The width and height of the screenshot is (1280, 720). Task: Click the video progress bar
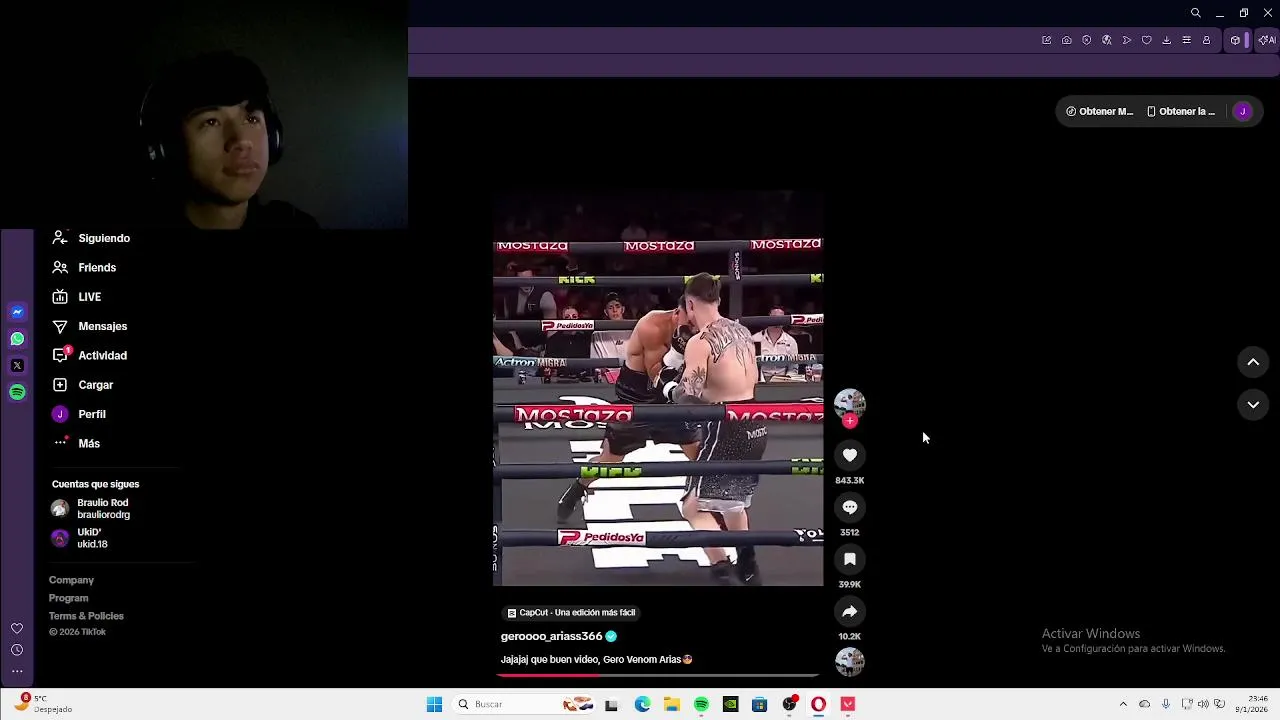(658, 675)
